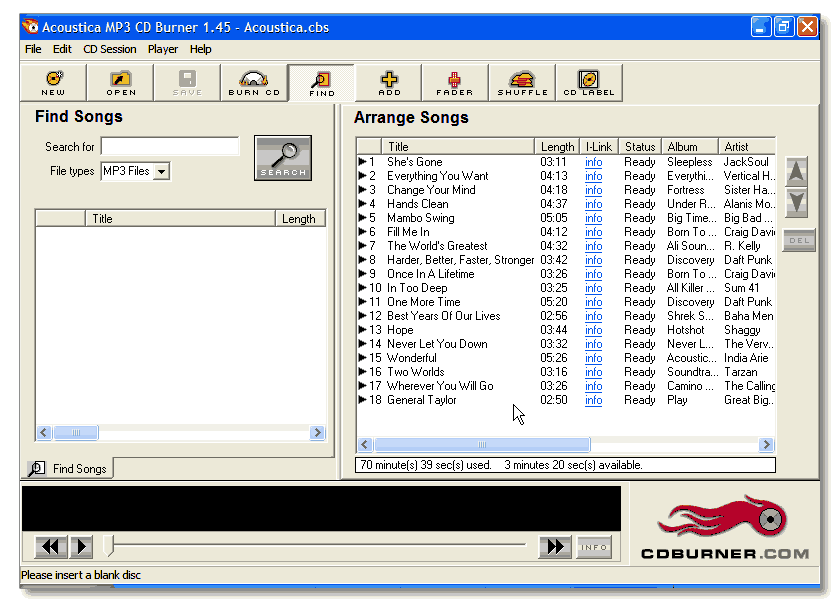Click the Status column header
840x603 pixels.
coord(640,147)
